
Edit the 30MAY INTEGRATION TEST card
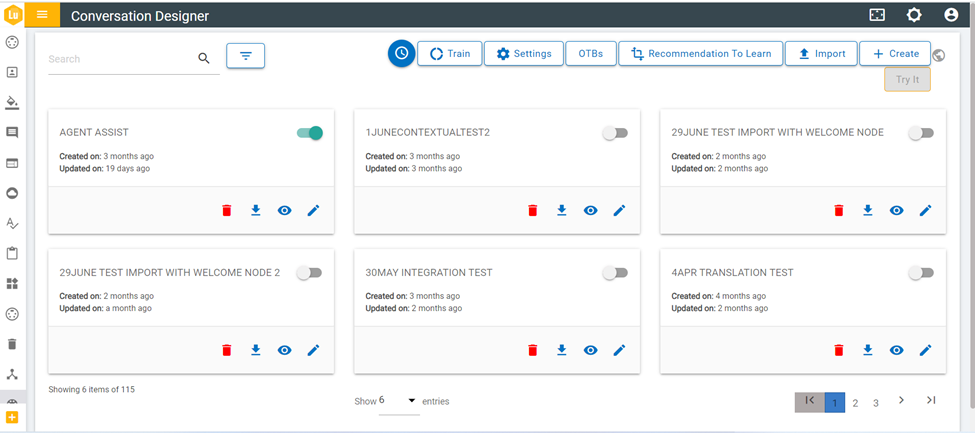point(619,350)
